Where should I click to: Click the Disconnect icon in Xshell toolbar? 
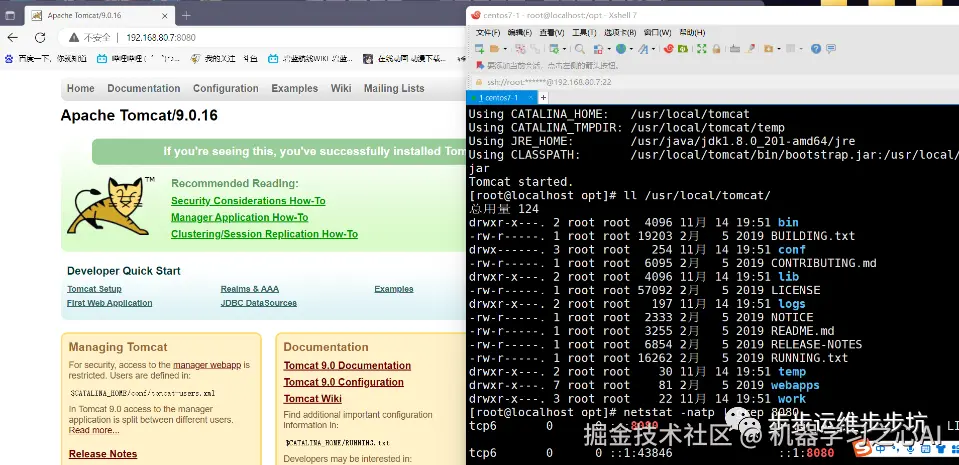coord(520,49)
